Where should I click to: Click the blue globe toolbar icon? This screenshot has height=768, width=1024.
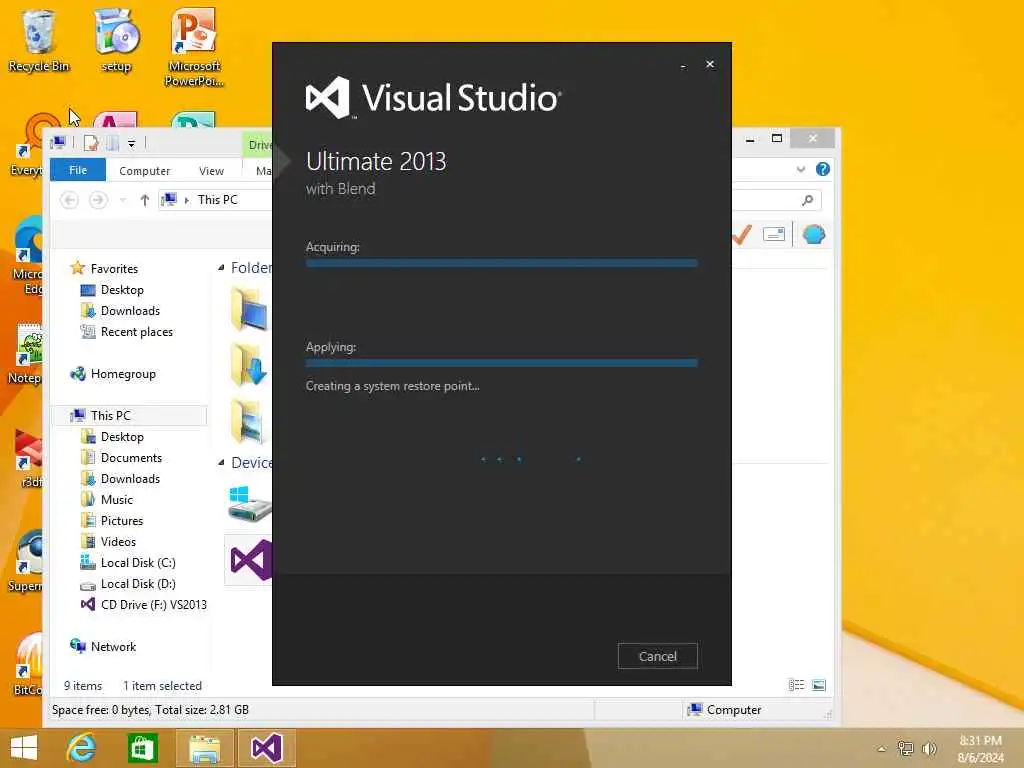click(x=814, y=234)
